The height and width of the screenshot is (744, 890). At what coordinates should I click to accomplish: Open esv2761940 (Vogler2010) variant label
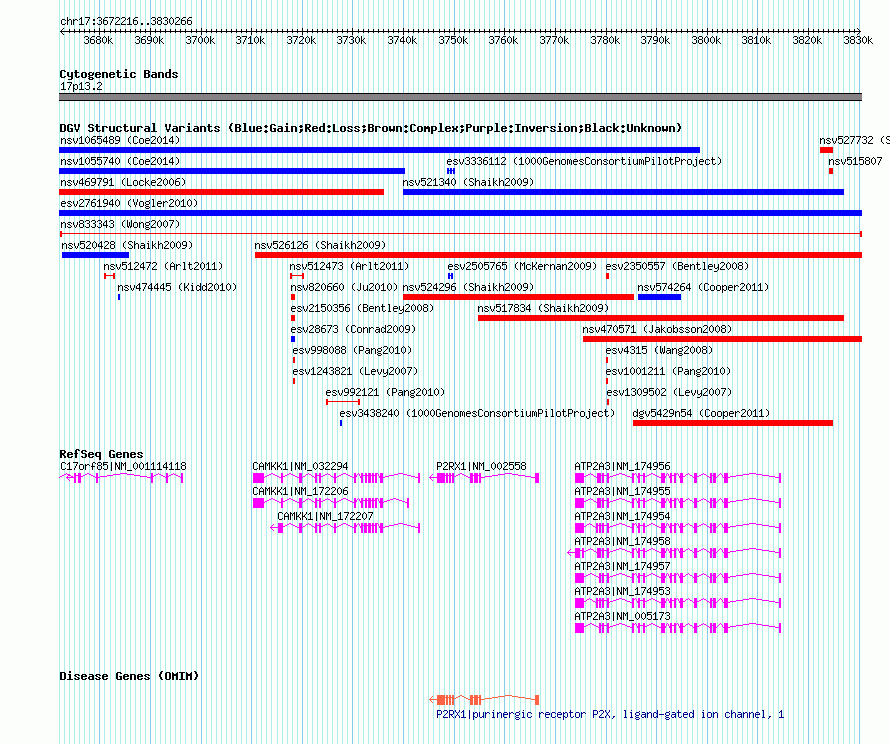pos(129,203)
